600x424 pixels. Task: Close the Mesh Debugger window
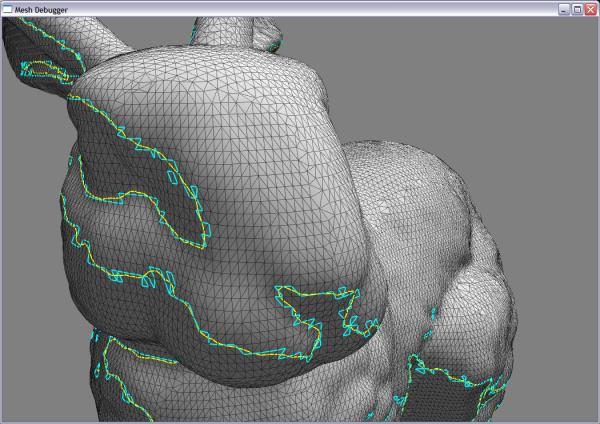click(x=590, y=10)
